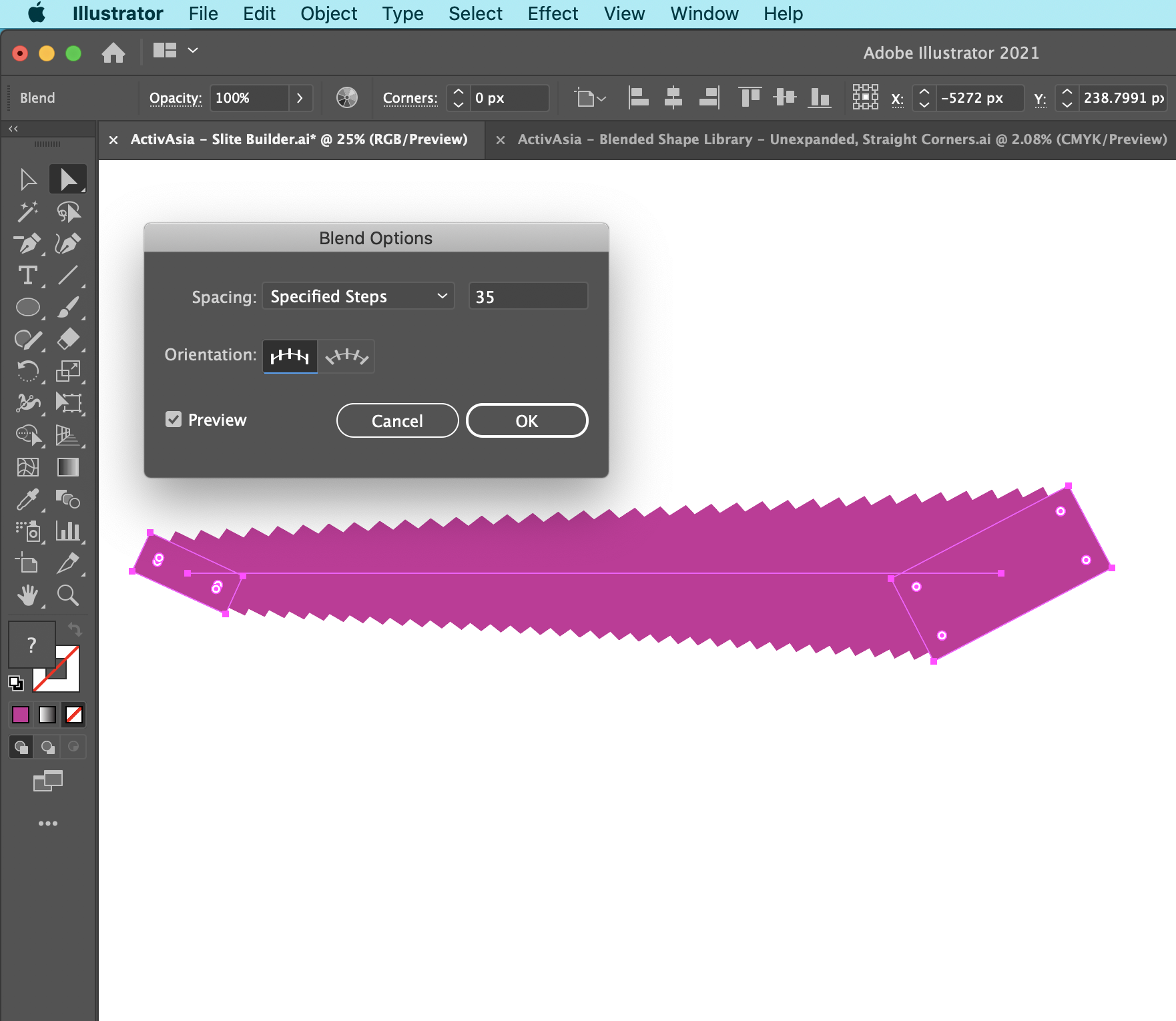Image resolution: width=1176 pixels, height=1021 pixels.
Task: Toggle the first orientation option
Action: tap(289, 356)
